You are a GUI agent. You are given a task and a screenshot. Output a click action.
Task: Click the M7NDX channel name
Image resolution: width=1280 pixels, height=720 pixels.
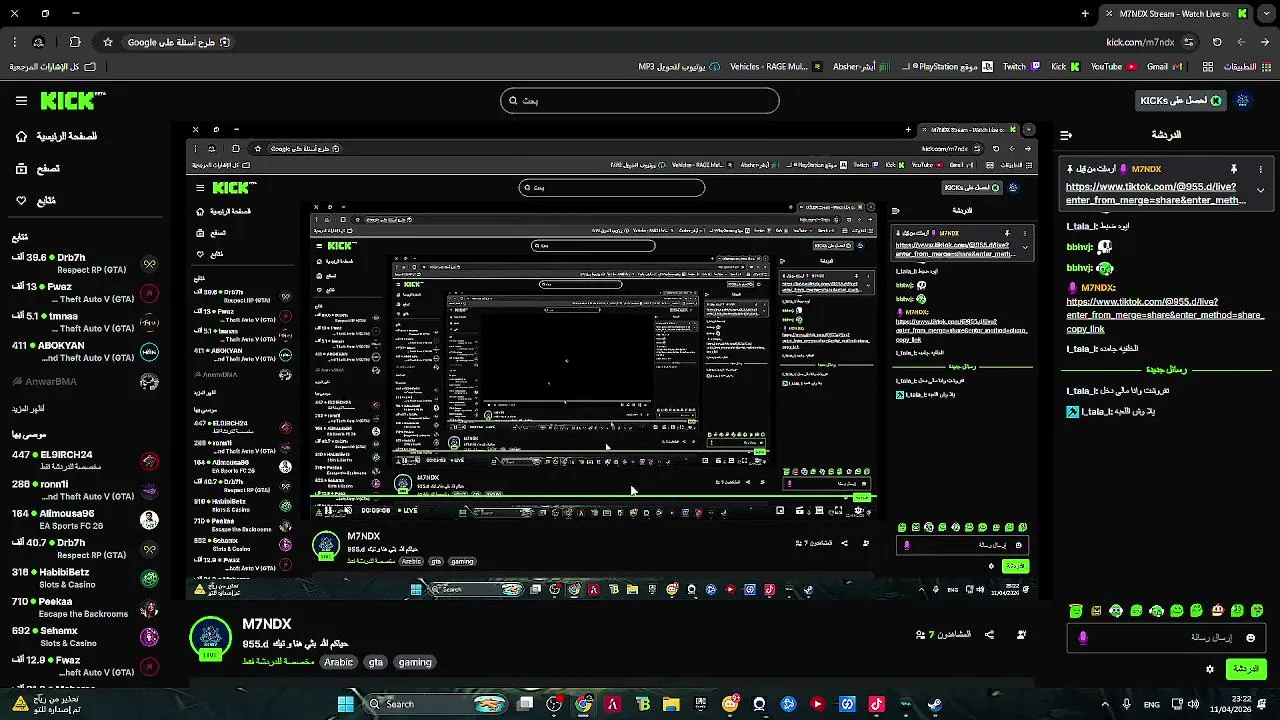pyautogui.click(x=267, y=624)
